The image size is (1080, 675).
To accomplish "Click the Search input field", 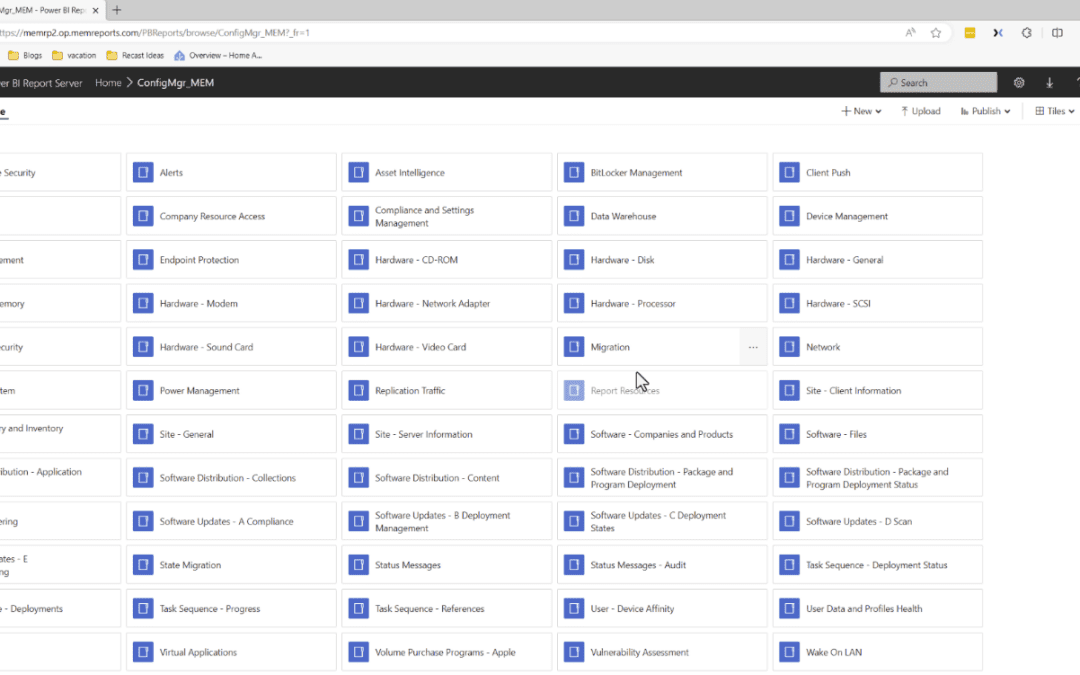I will [938, 83].
